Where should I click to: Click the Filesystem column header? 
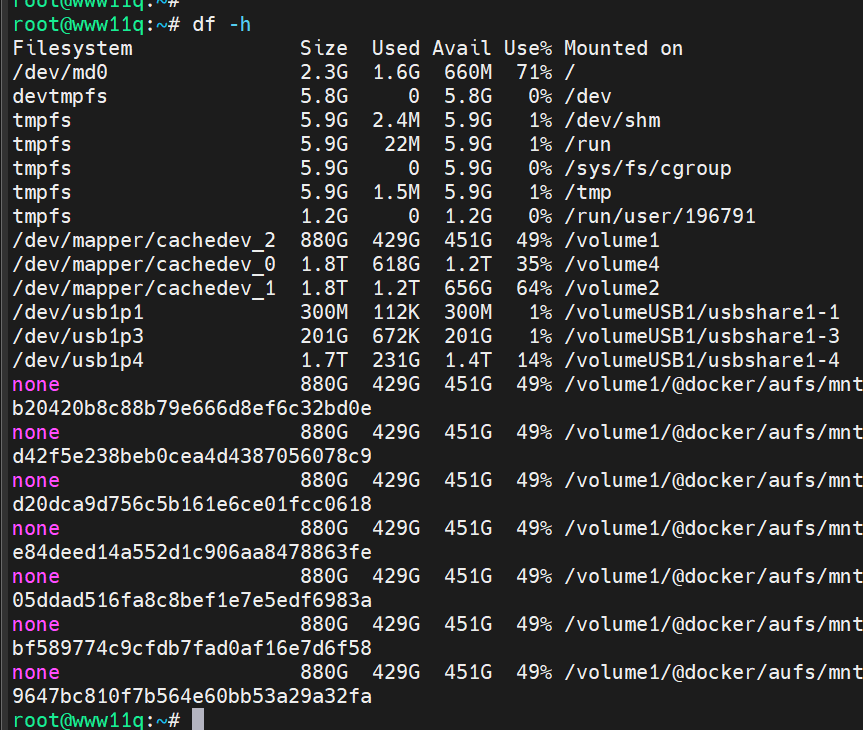[73, 48]
